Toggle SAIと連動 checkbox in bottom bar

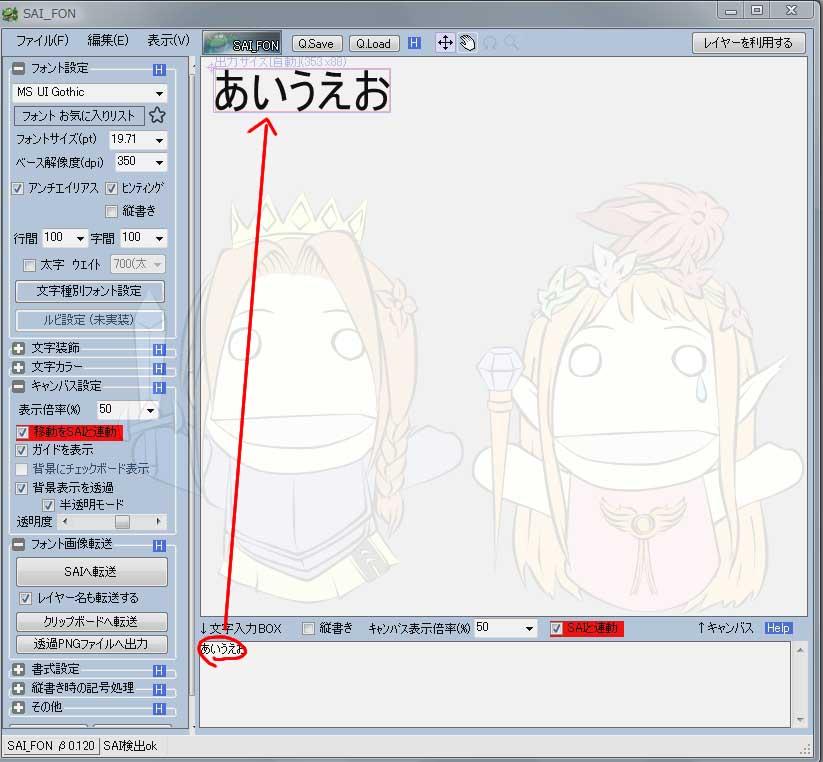(556, 628)
